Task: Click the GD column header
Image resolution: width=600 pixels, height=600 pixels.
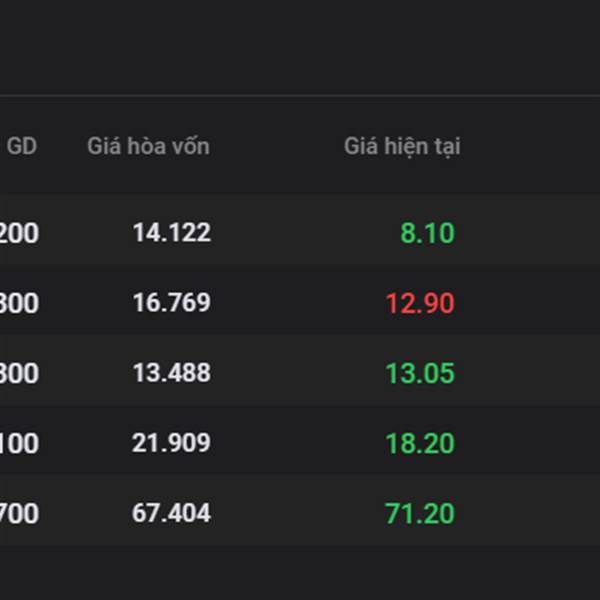Action: [x=22, y=146]
